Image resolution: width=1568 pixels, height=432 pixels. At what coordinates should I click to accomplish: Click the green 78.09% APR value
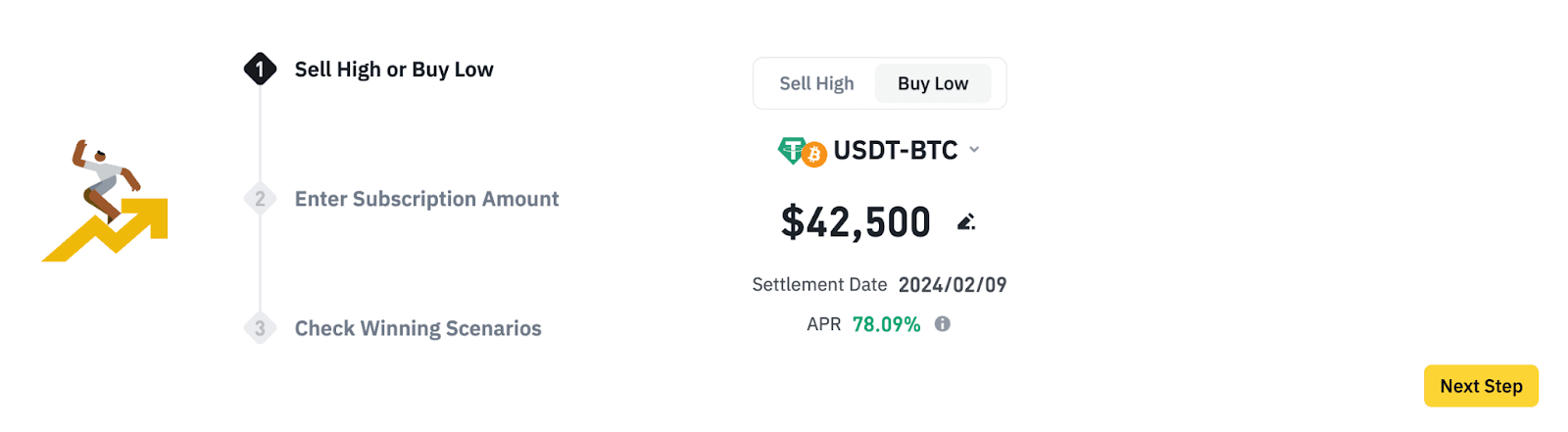886,324
